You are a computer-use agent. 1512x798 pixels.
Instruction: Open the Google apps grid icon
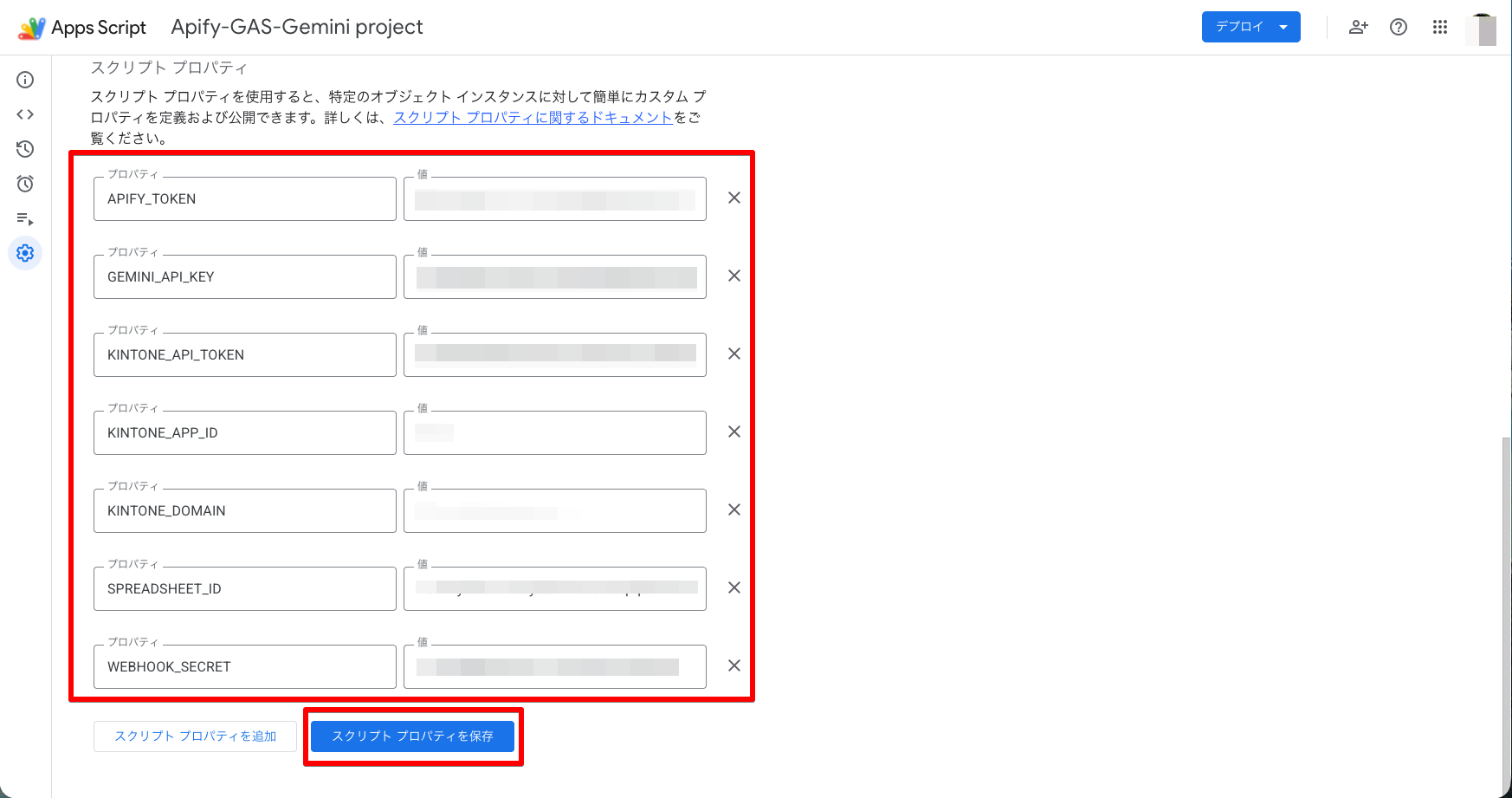coord(1440,27)
